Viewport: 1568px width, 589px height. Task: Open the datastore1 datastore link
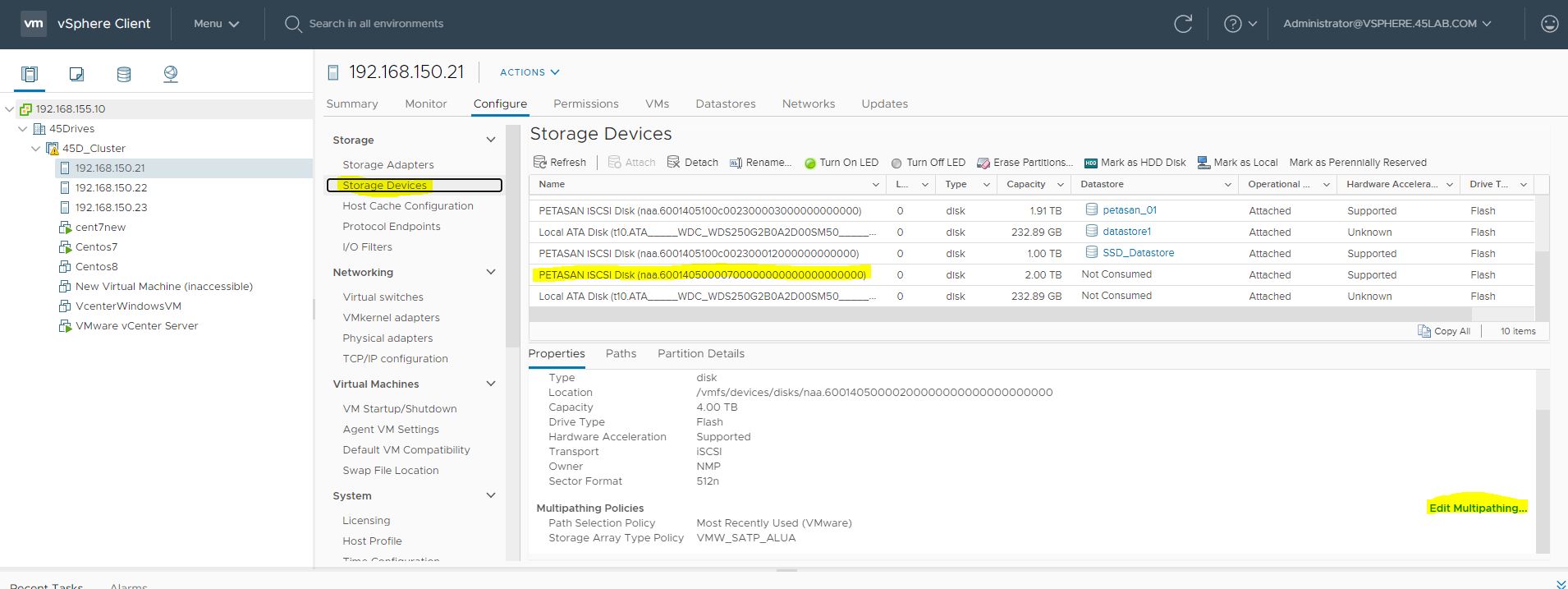pyautogui.click(x=1126, y=232)
